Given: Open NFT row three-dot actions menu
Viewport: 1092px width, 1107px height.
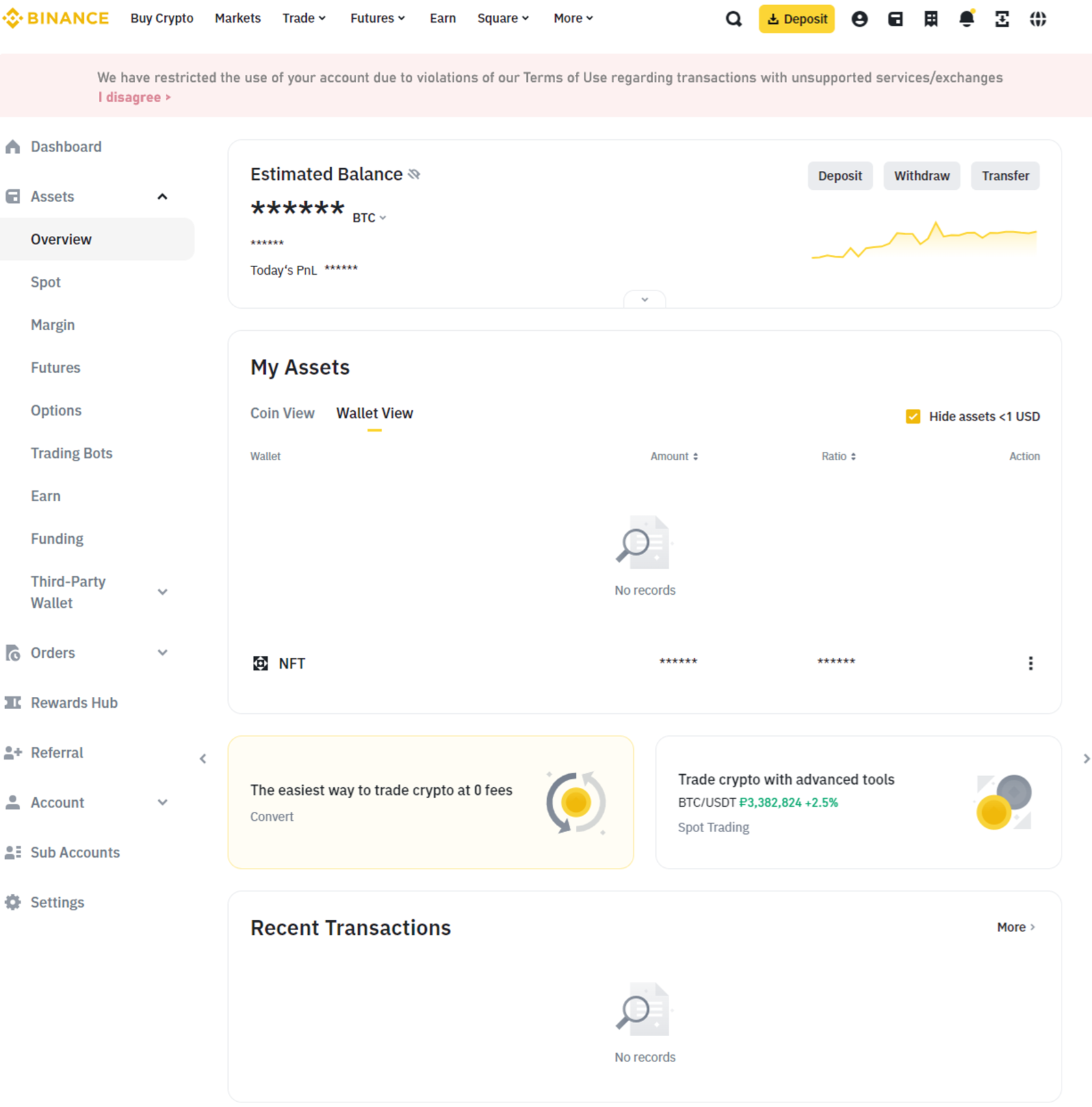Looking at the screenshot, I should (x=1030, y=663).
